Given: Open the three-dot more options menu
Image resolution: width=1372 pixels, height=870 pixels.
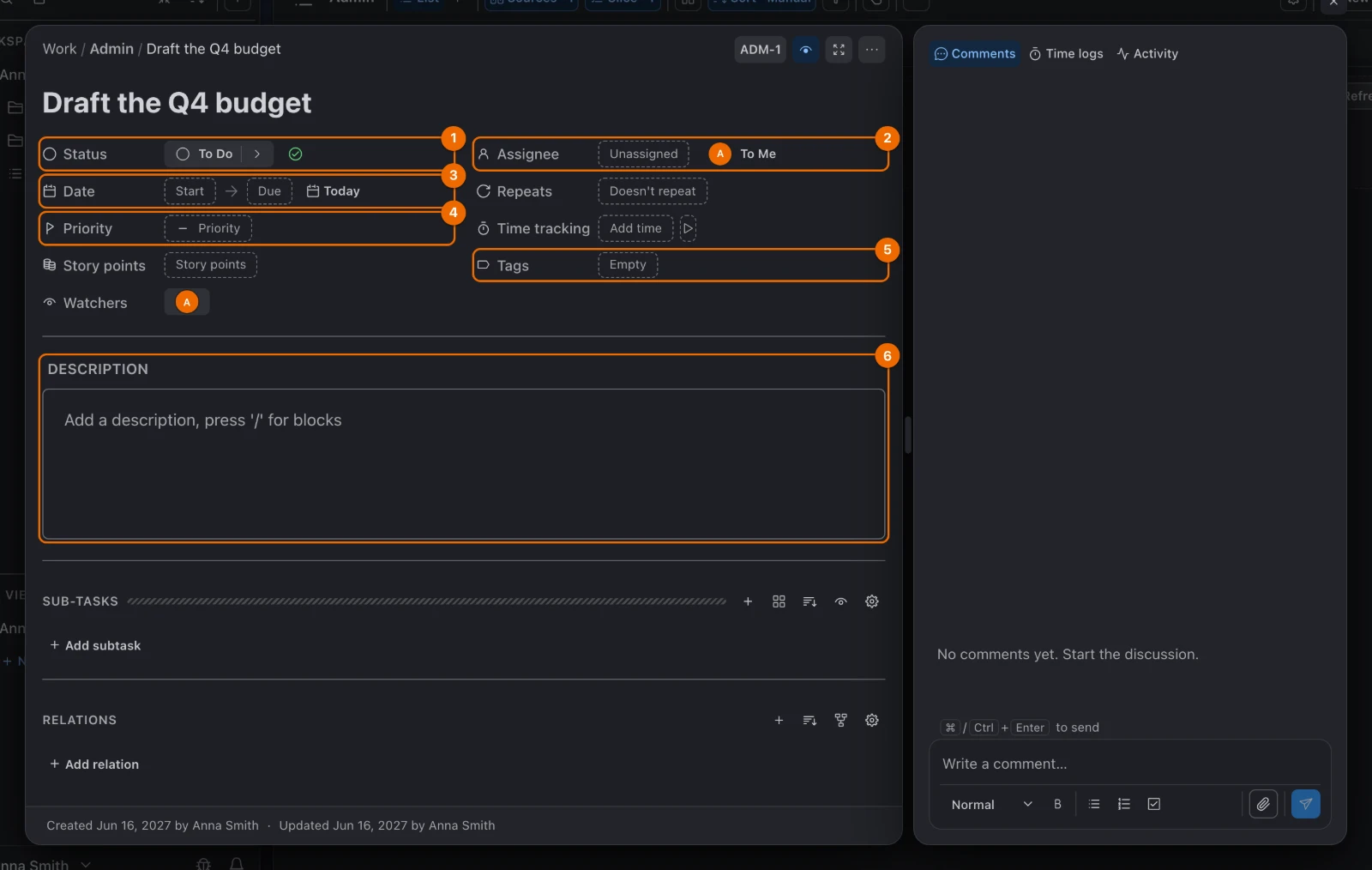Looking at the screenshot, I should coord(872,50).
